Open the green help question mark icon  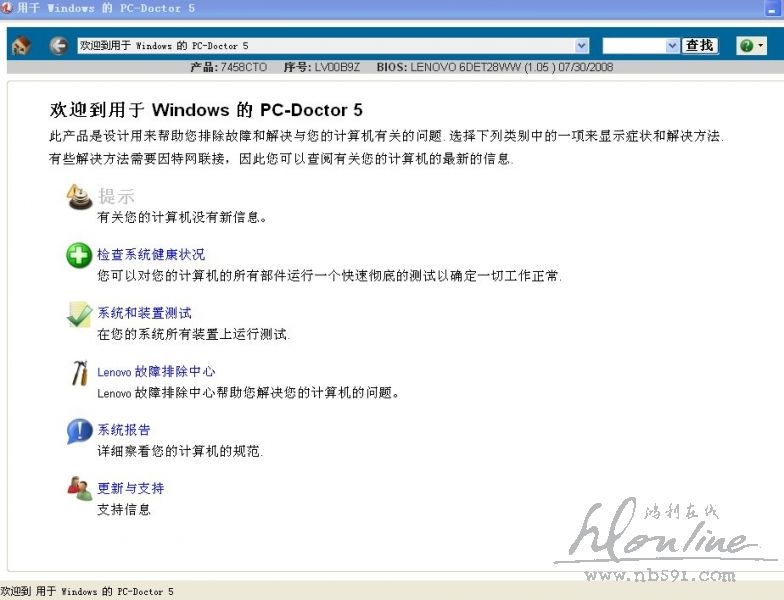(746, 46)
